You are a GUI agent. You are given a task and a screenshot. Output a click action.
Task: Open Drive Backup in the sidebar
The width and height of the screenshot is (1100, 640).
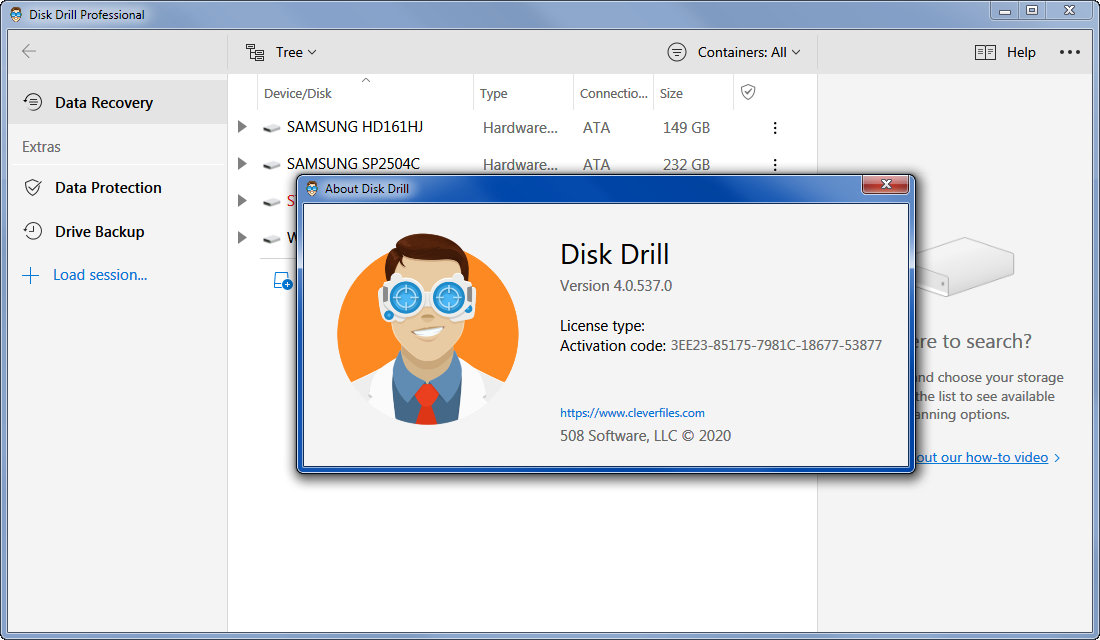click(118, 232)
